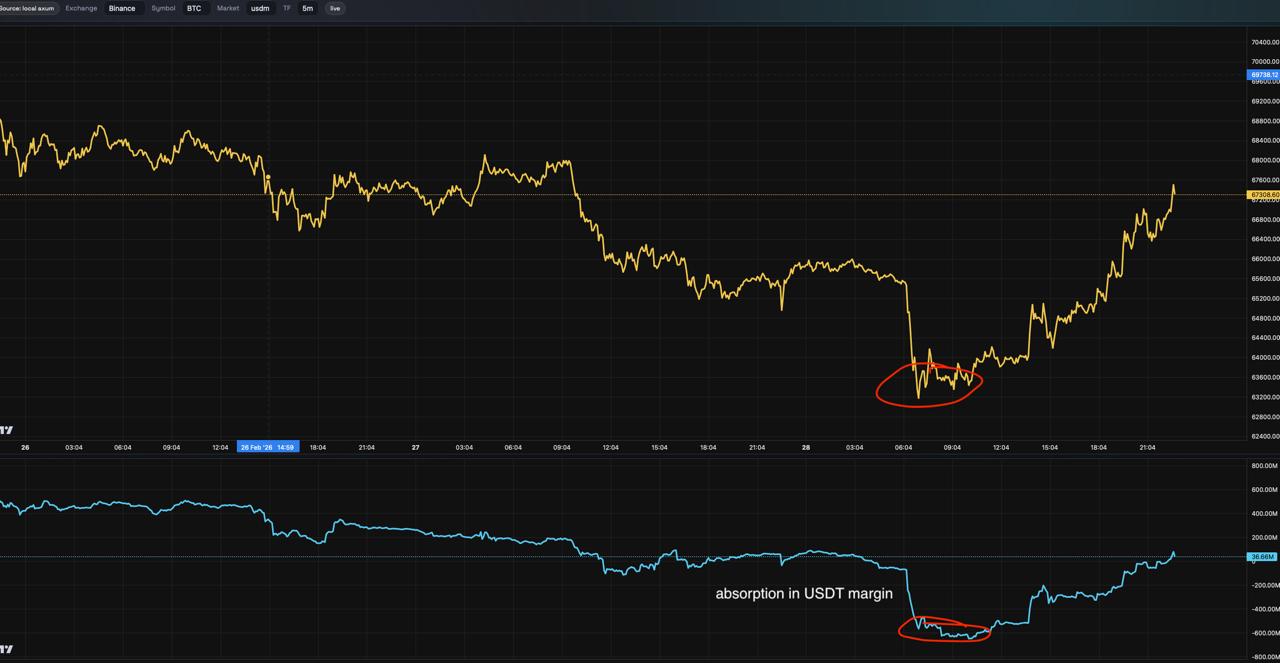Click the yellow BTC price line's latest peak
This screenshot has height=663, width=1280.
click(1173, 186)
